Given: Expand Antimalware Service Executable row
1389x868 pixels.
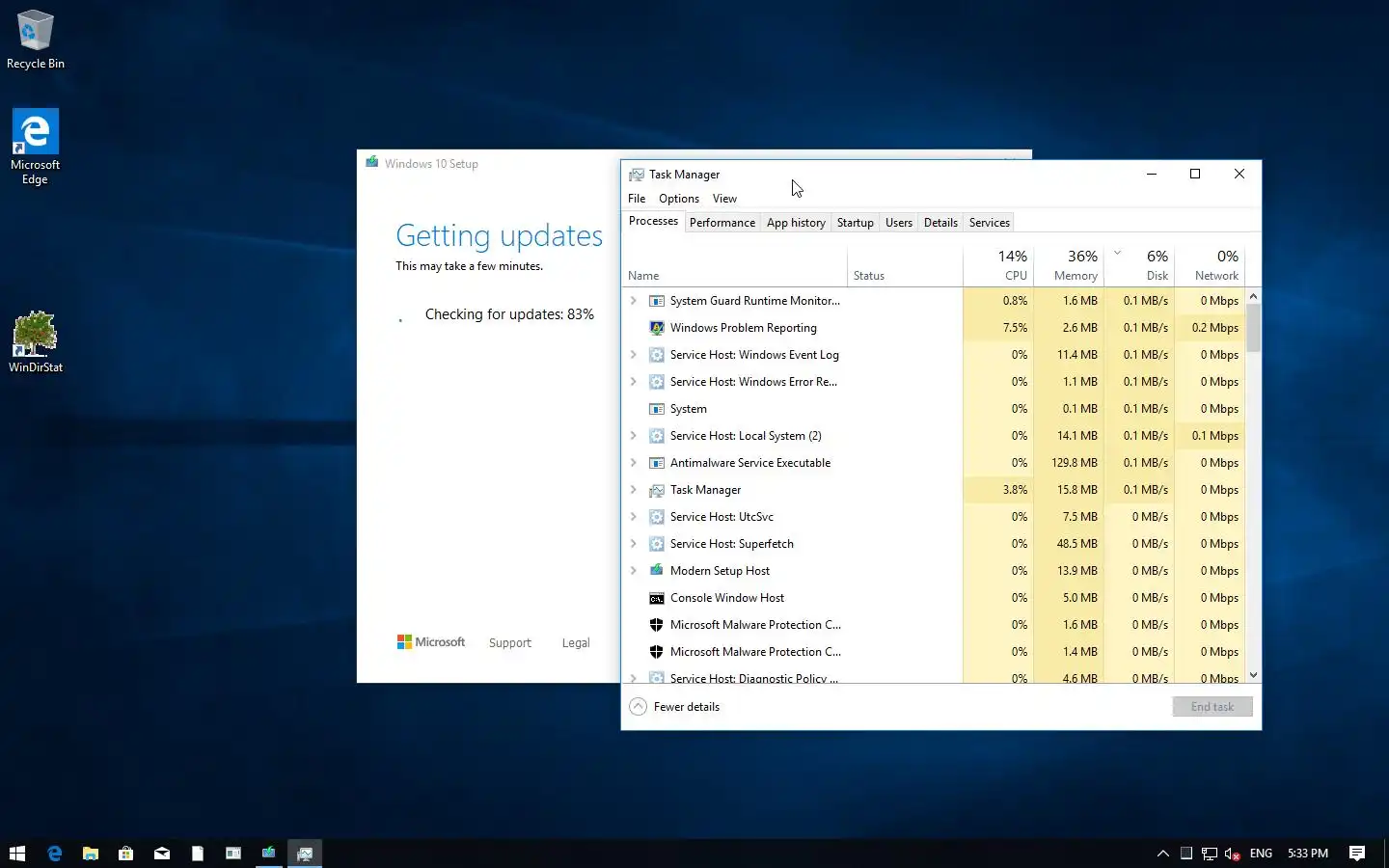Looking at the screenshot, I should point(634,463).
